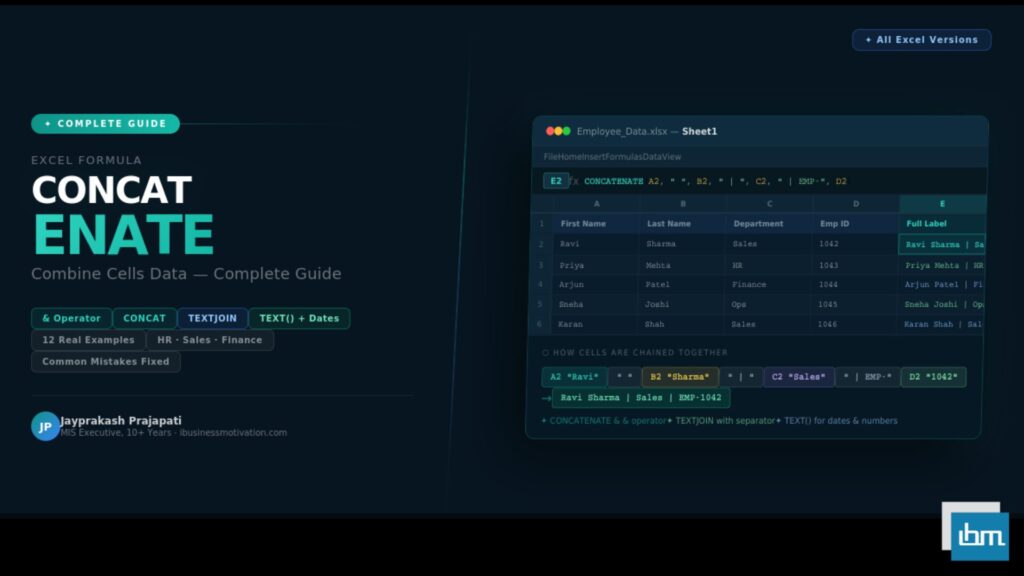The width and height of the screenshot is (1024, 576).
Task: Select the TEXT() + Dates tag
Action: coord(299,318)
